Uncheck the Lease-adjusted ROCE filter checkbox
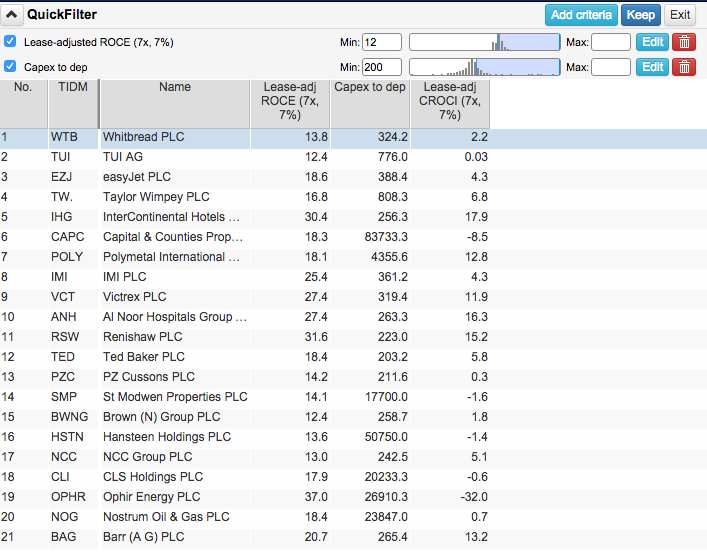 coord(10,42)
